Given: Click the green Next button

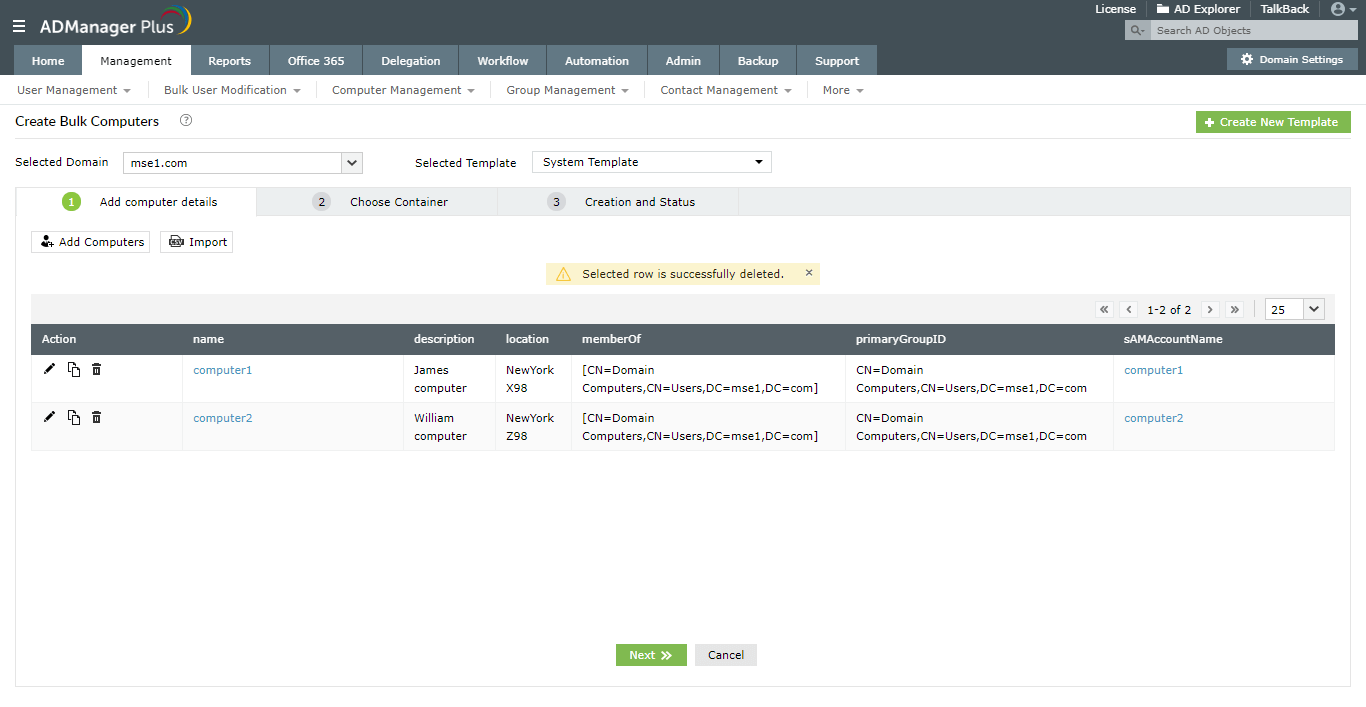Looking at the screenshot, I should pyautogui.click(x=651, y=655).
